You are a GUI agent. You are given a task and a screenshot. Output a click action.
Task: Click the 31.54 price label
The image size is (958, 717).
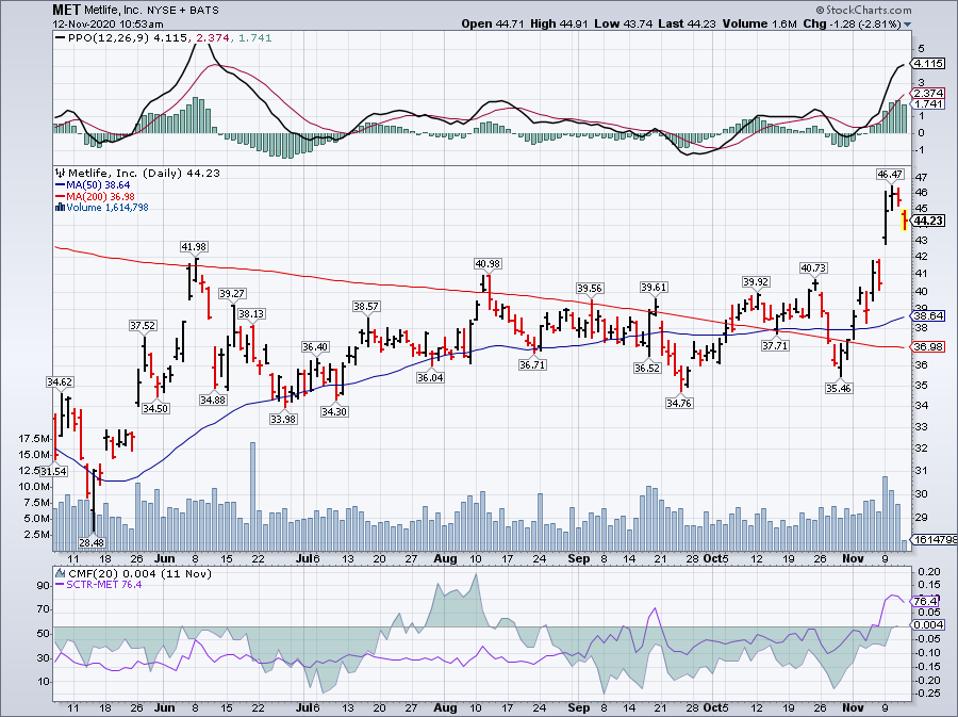54,471
